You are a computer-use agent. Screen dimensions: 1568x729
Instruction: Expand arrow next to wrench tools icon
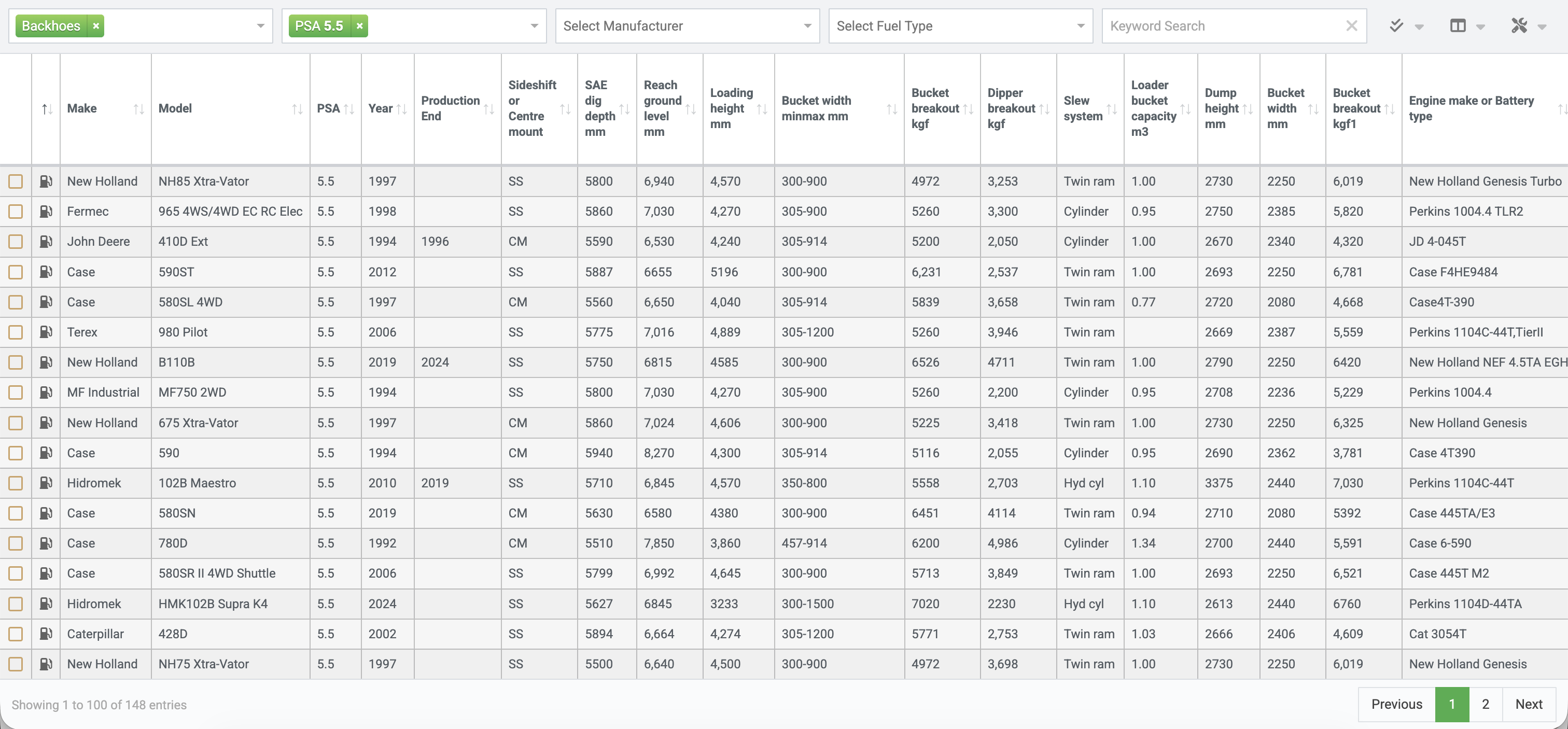click(x=1542, y=27)
